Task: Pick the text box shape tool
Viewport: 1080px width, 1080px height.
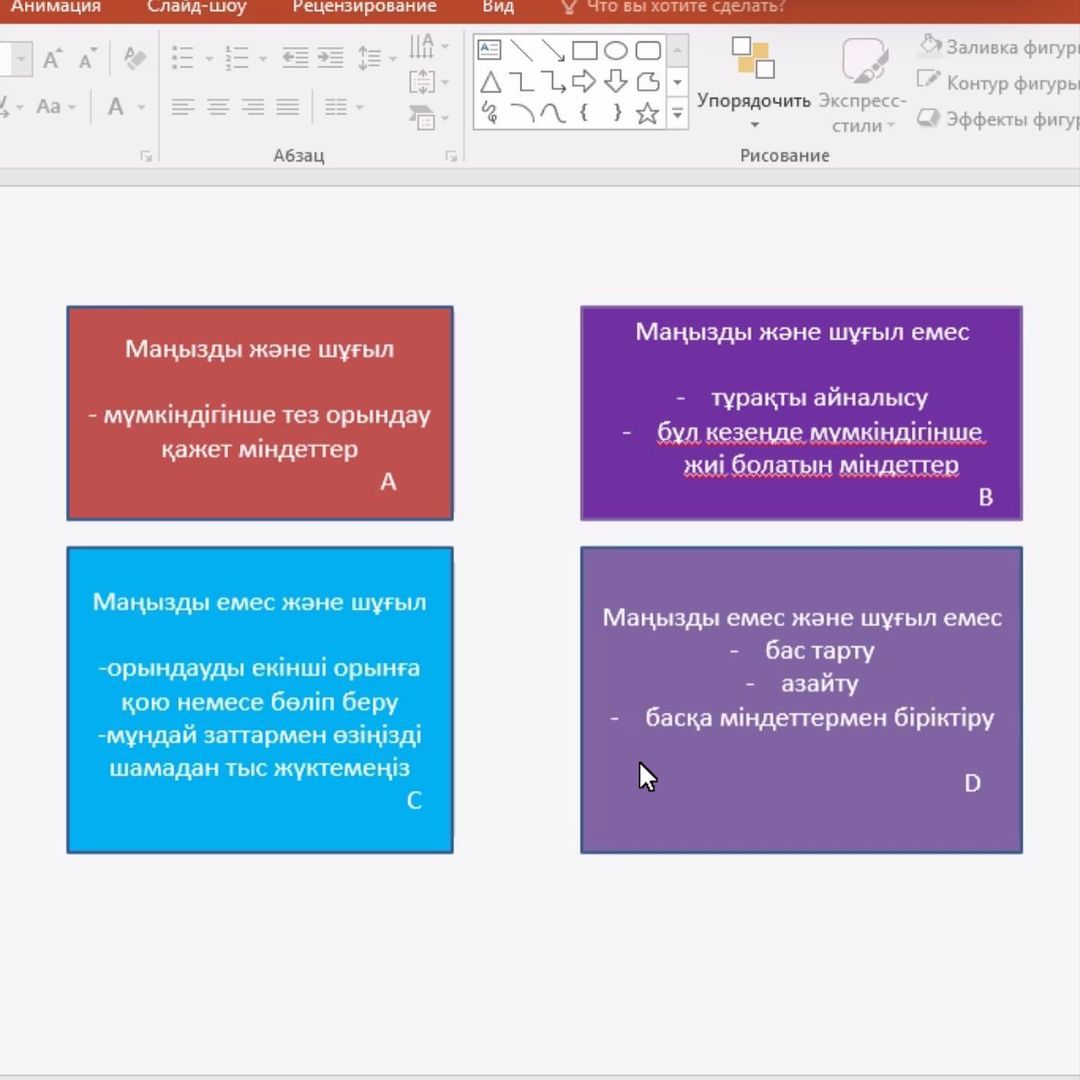Action: point(489,50)
